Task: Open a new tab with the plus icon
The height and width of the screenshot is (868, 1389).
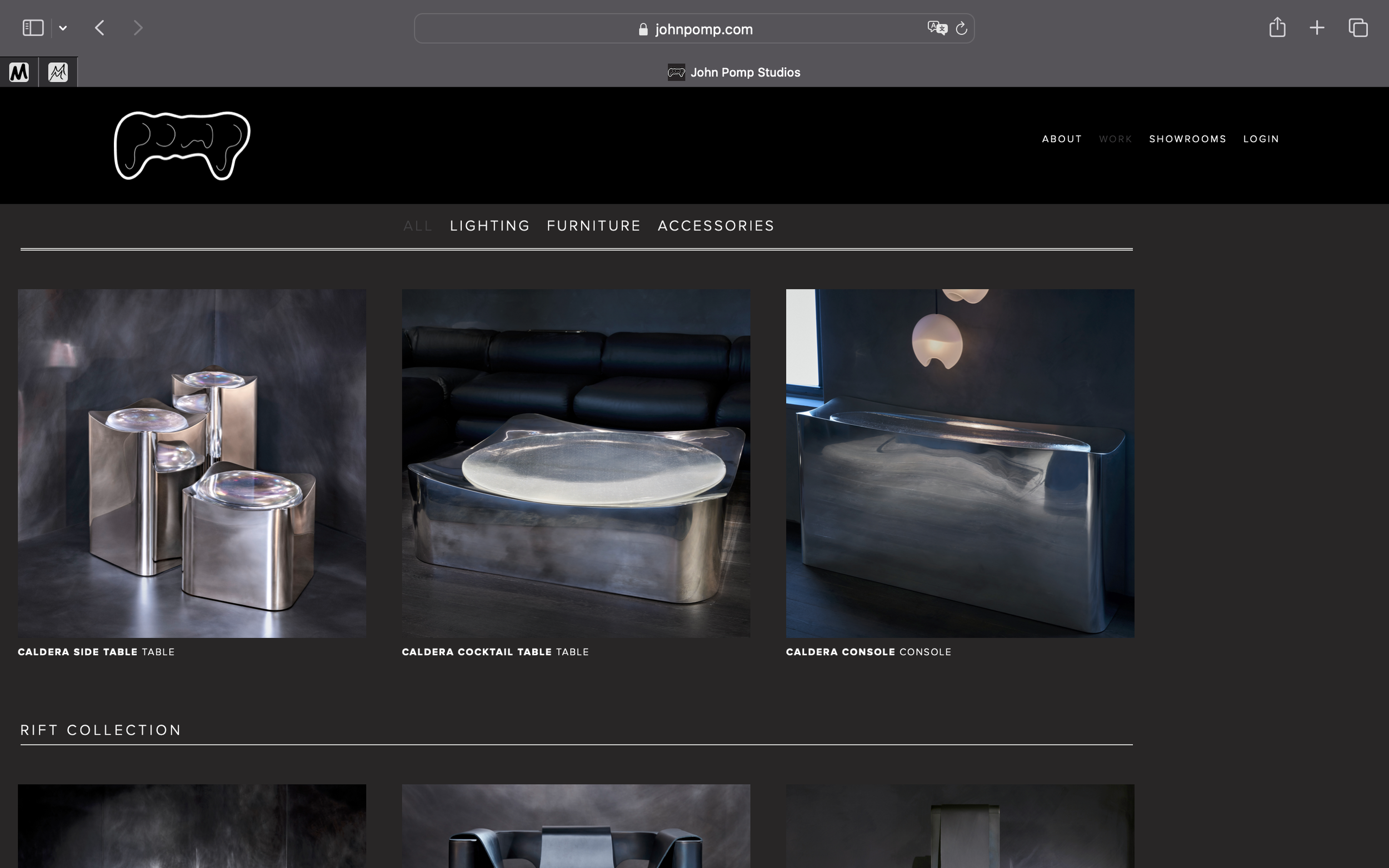Action: tap(1317, 28)
